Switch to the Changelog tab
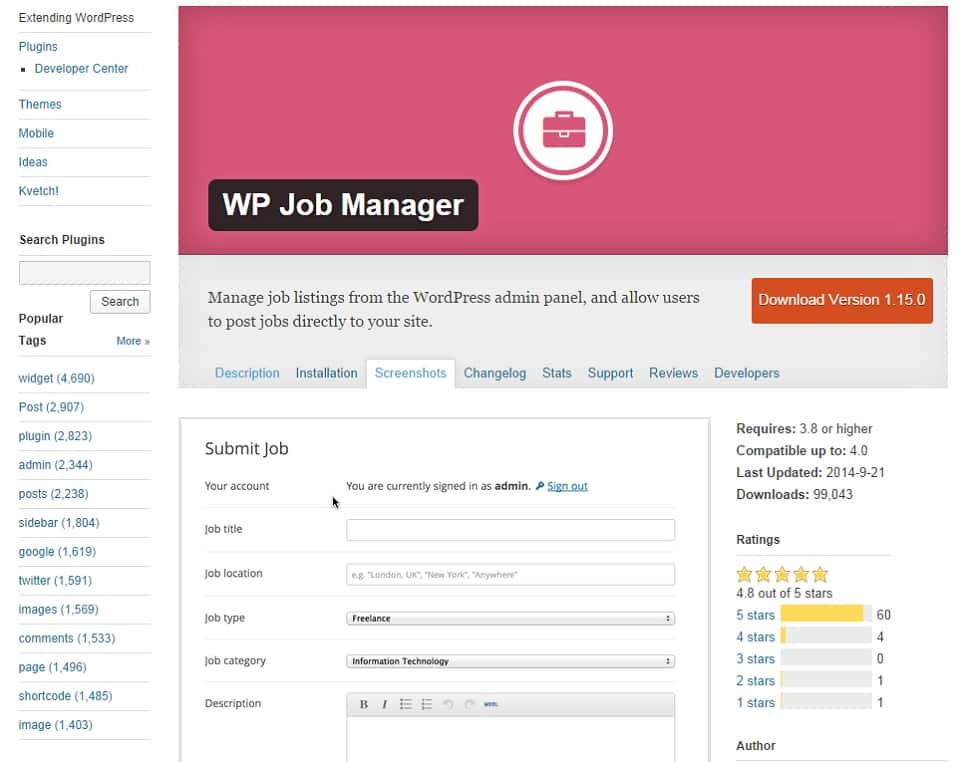Screen dimensions: 960x762 click(494, 373)
